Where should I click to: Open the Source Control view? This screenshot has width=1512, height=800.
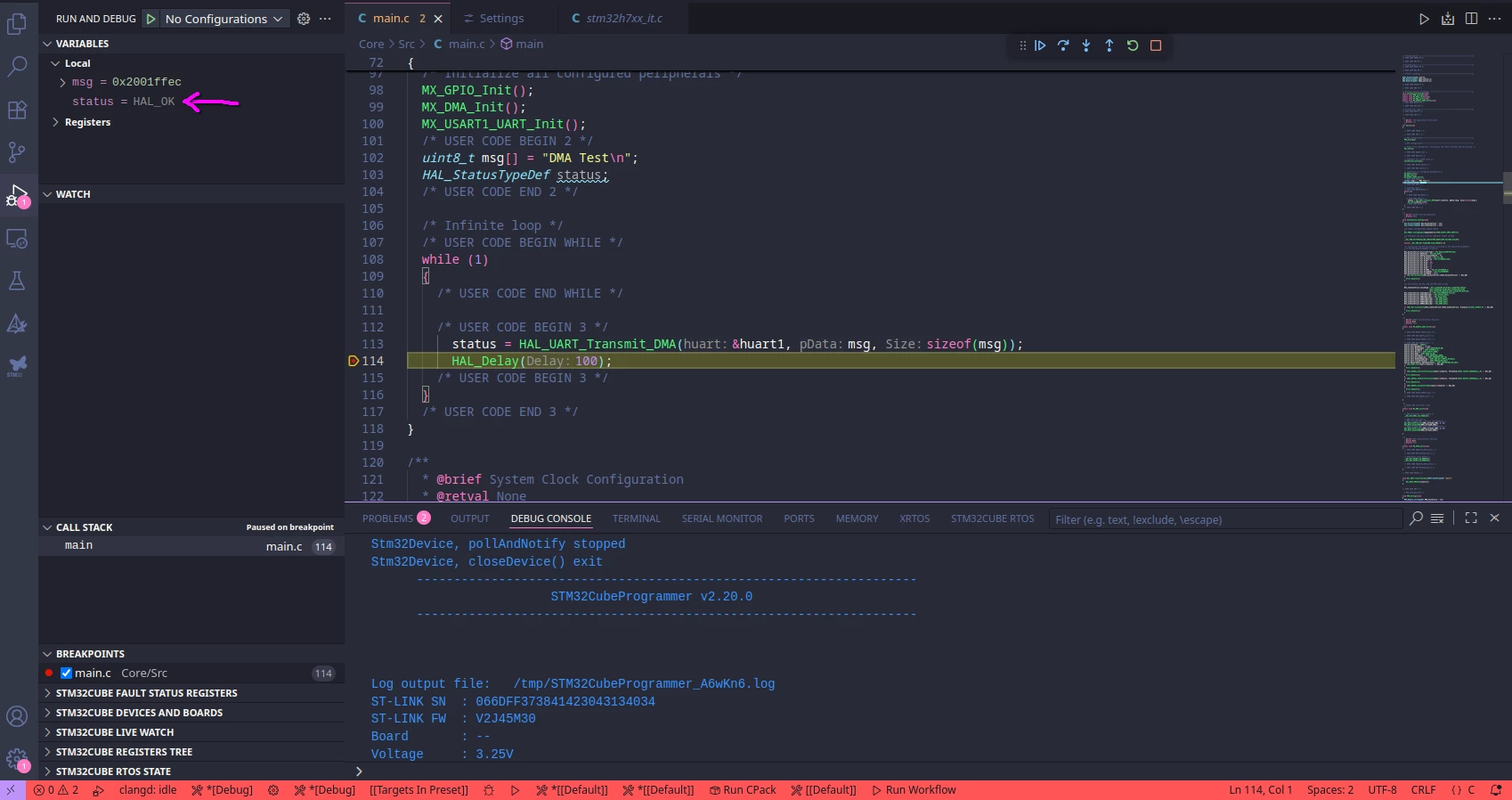[17, 152]
